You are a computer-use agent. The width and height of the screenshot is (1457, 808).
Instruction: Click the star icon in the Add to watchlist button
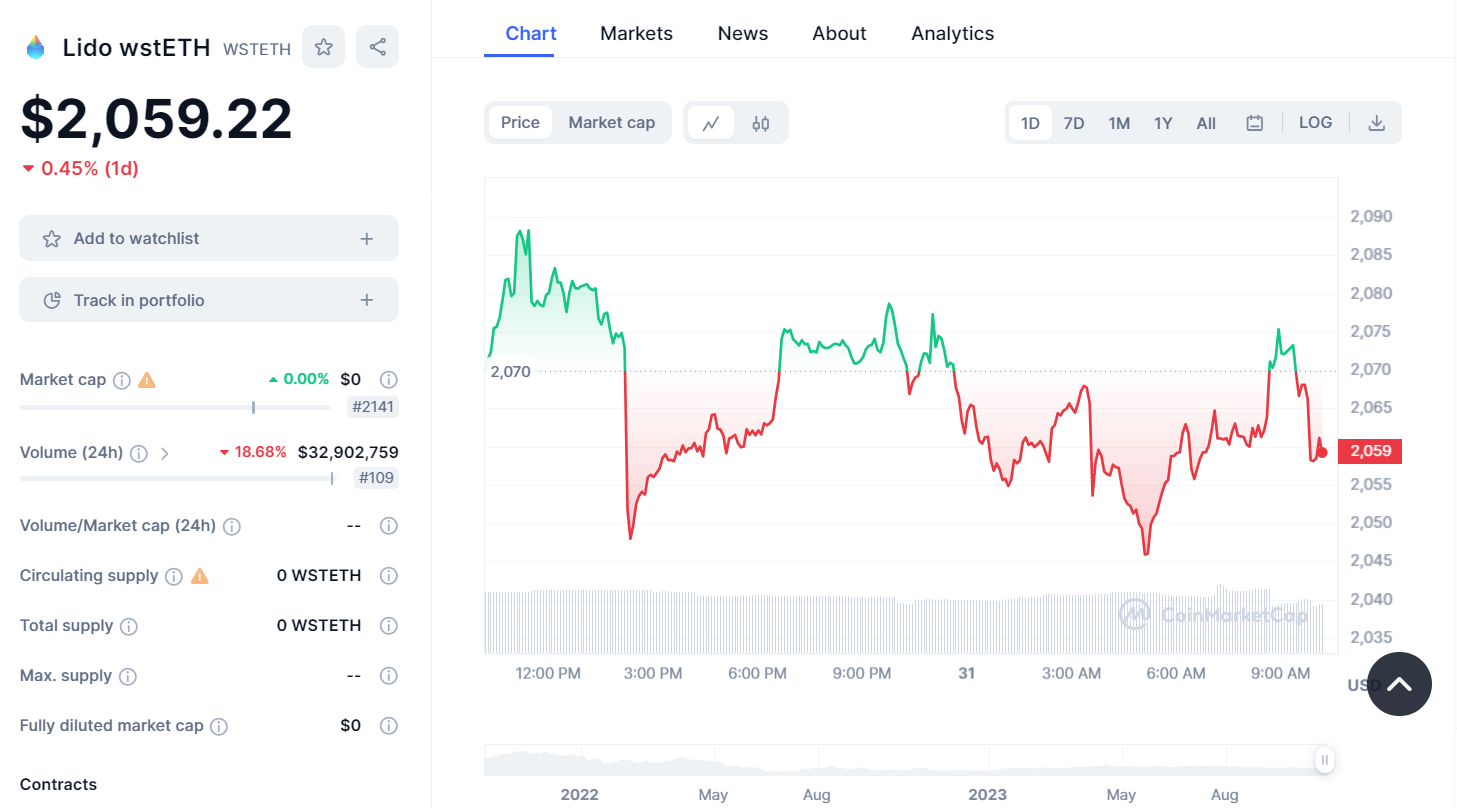[x=52, y=239]
